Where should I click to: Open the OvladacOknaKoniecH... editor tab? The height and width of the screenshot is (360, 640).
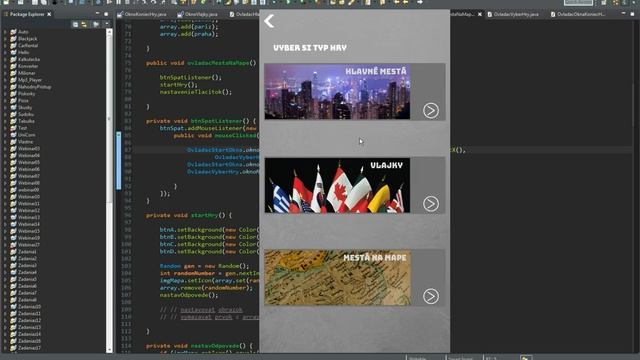577,14
